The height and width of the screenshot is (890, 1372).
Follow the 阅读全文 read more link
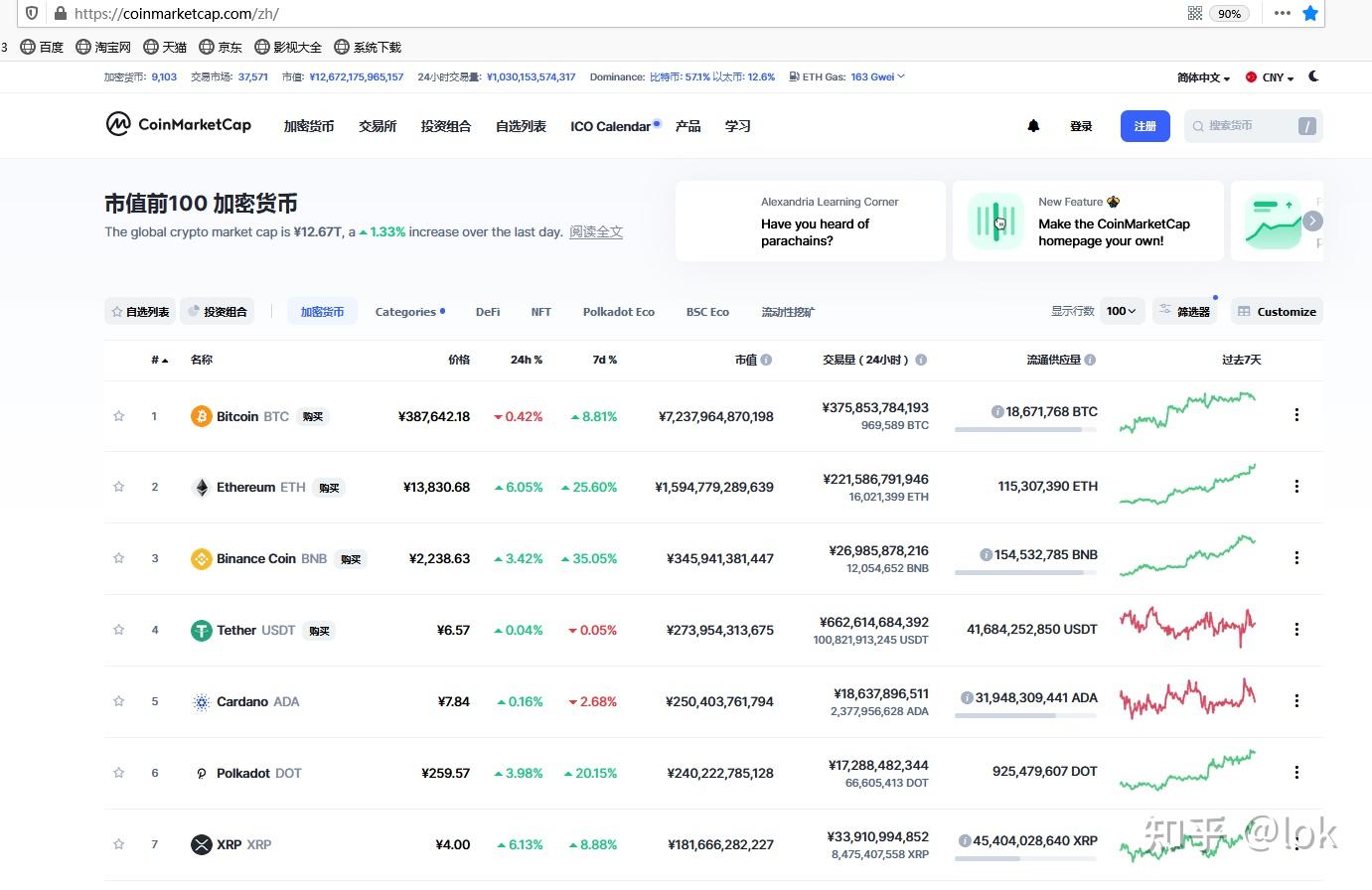click(x=596, y=231)
